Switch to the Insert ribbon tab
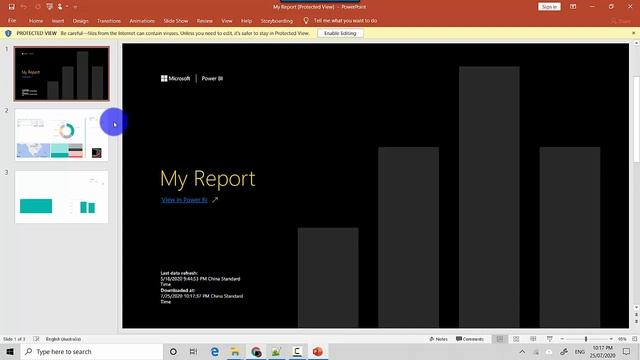Viewport: 640px width, 360px height. click(x=58, y=20)
